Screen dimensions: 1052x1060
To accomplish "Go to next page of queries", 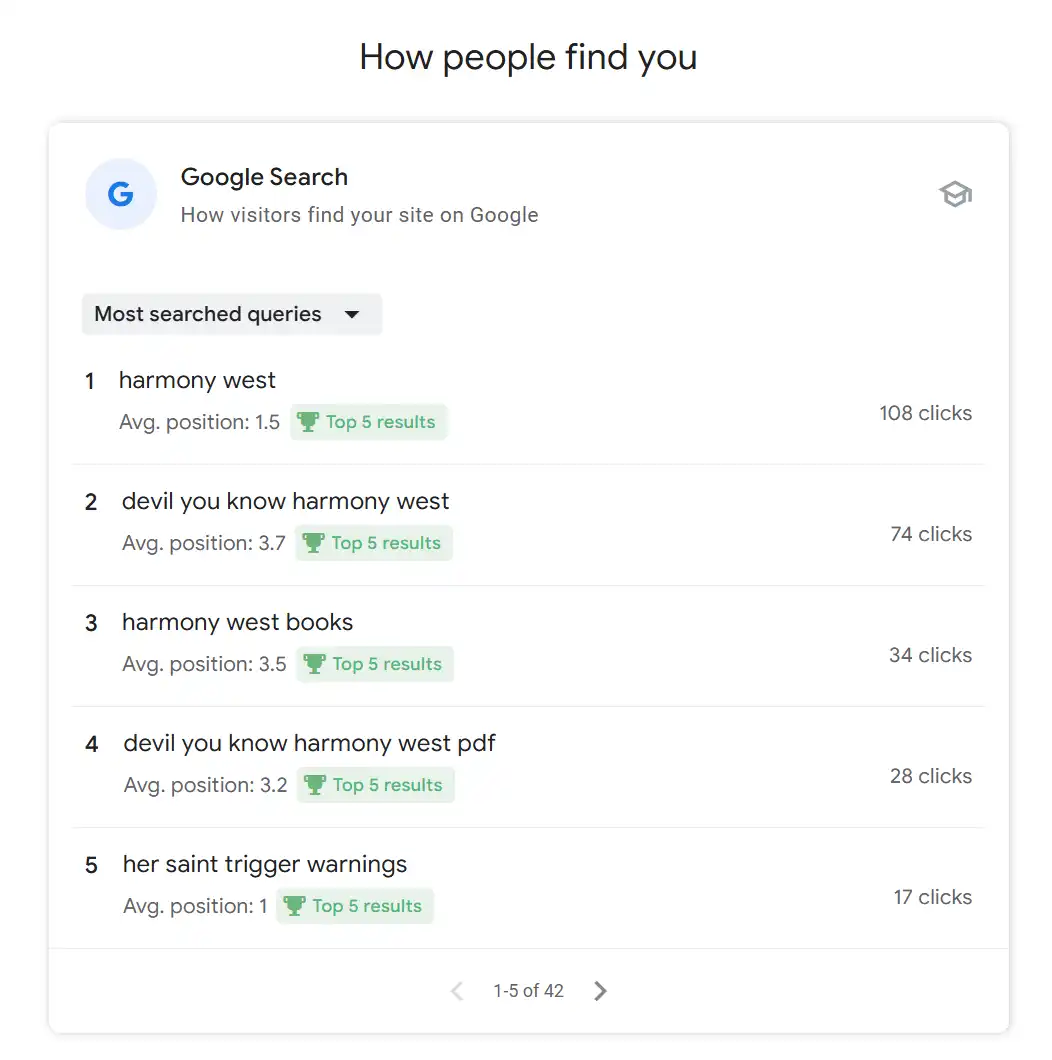I will point(600,991).
